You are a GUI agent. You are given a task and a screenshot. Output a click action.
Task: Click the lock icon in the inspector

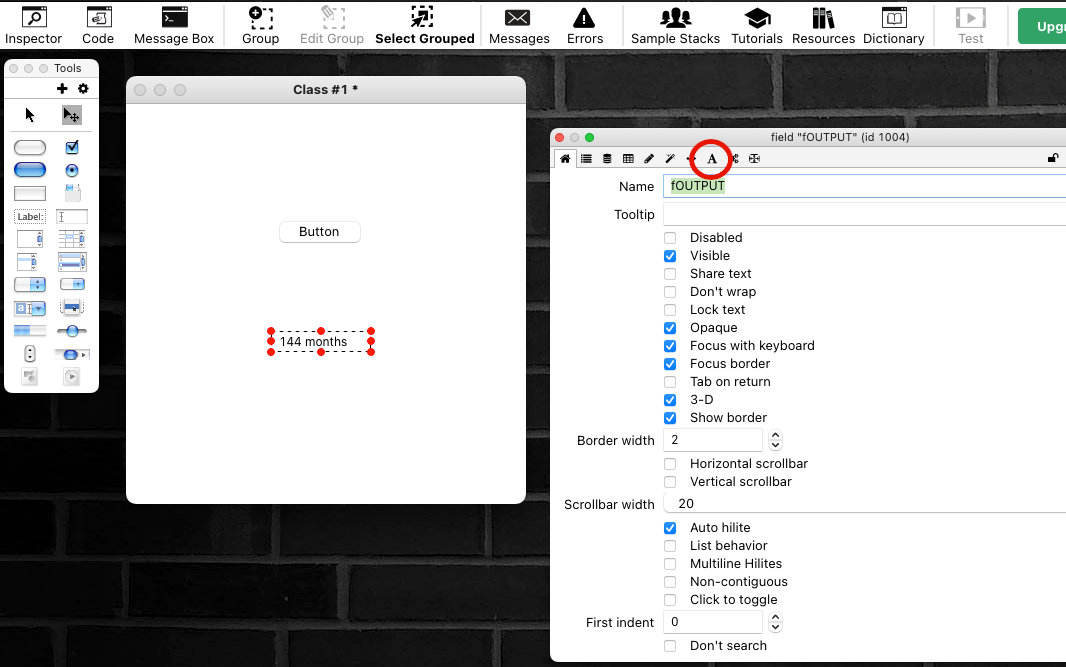(x=1052, y=158)
